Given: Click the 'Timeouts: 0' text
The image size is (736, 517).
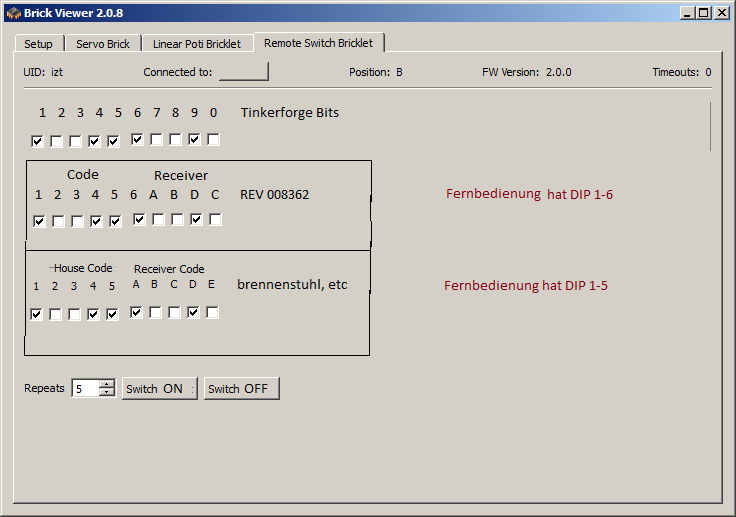Looking at the screenshot, I should pos(682,72).
